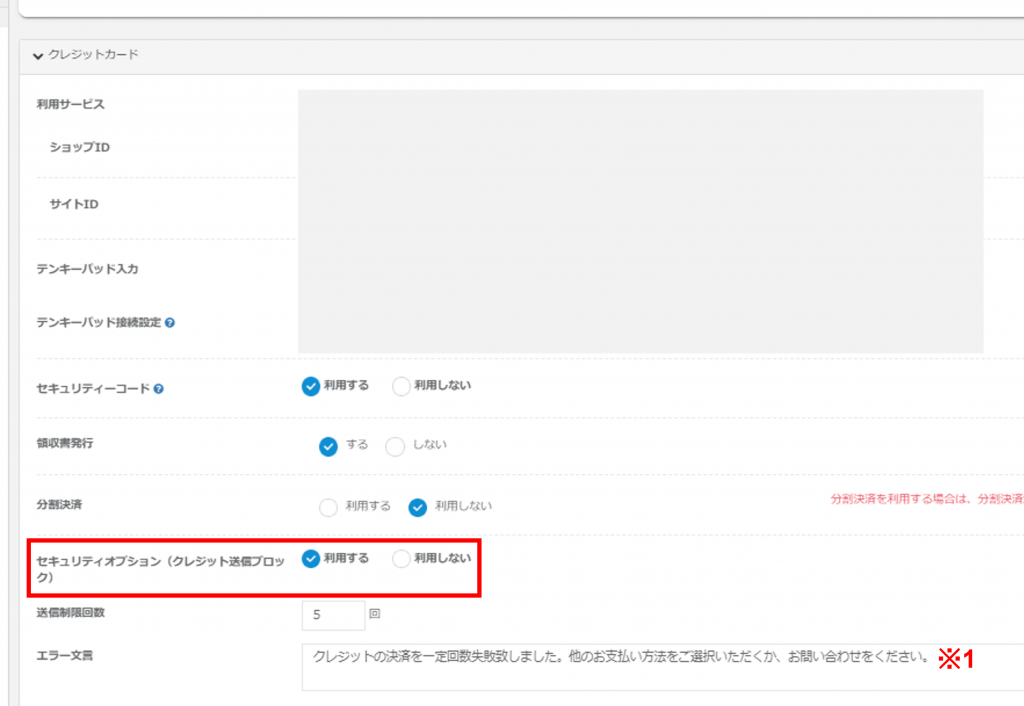This screenshot has width=1024, height=706.
Task: Click the 回 unit label beside count field
Action: 375,614
